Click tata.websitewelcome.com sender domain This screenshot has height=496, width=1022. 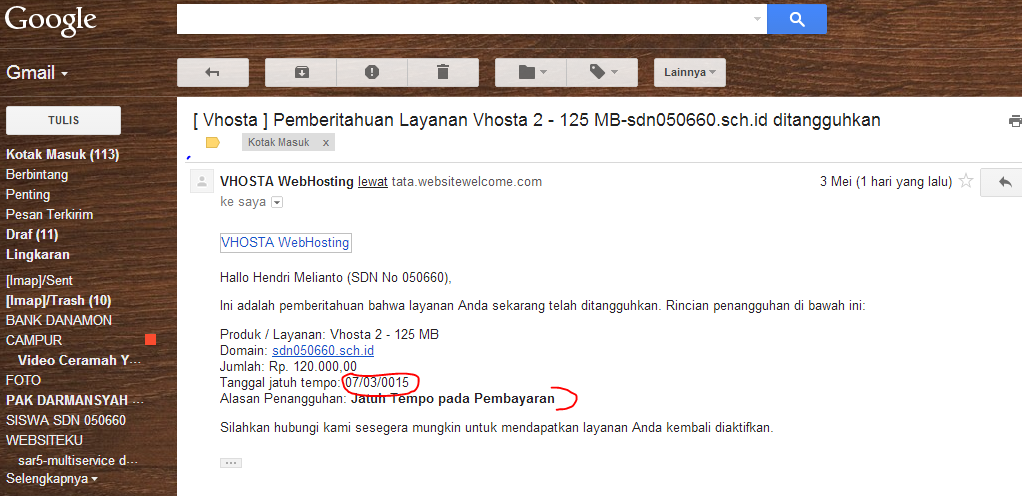click(467, 182)
